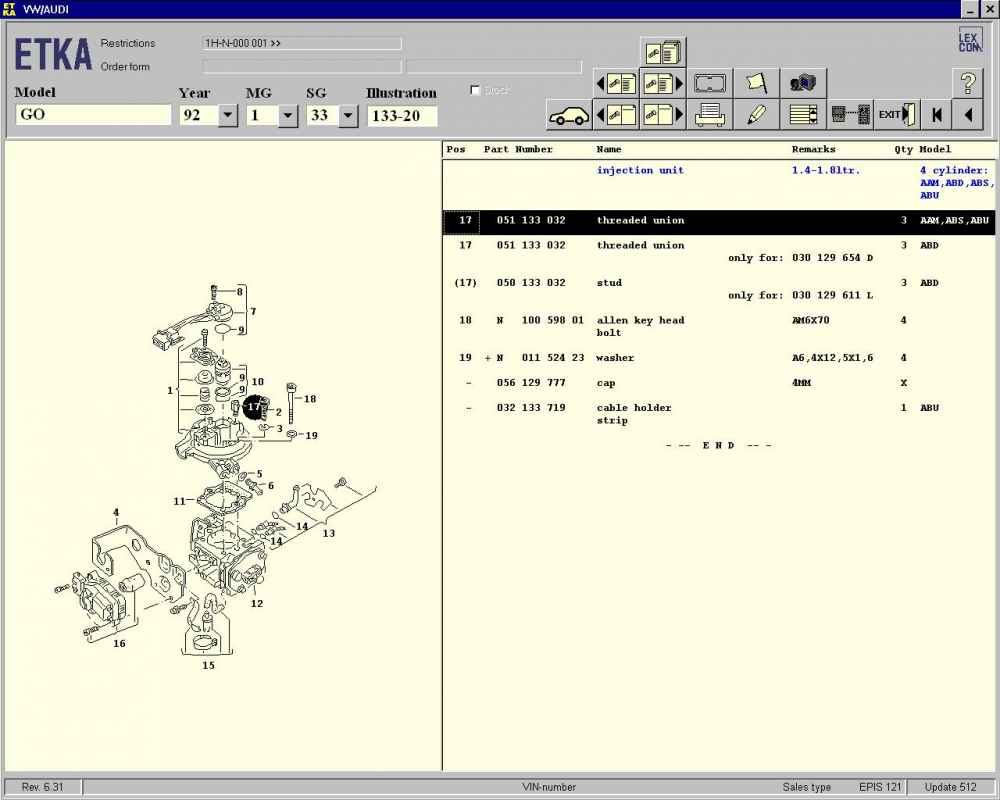Image resolution: width=1000 pixels, height=800 pixels.
Task: Click callout 11 in the diagram
Action: tap(179, 501)
